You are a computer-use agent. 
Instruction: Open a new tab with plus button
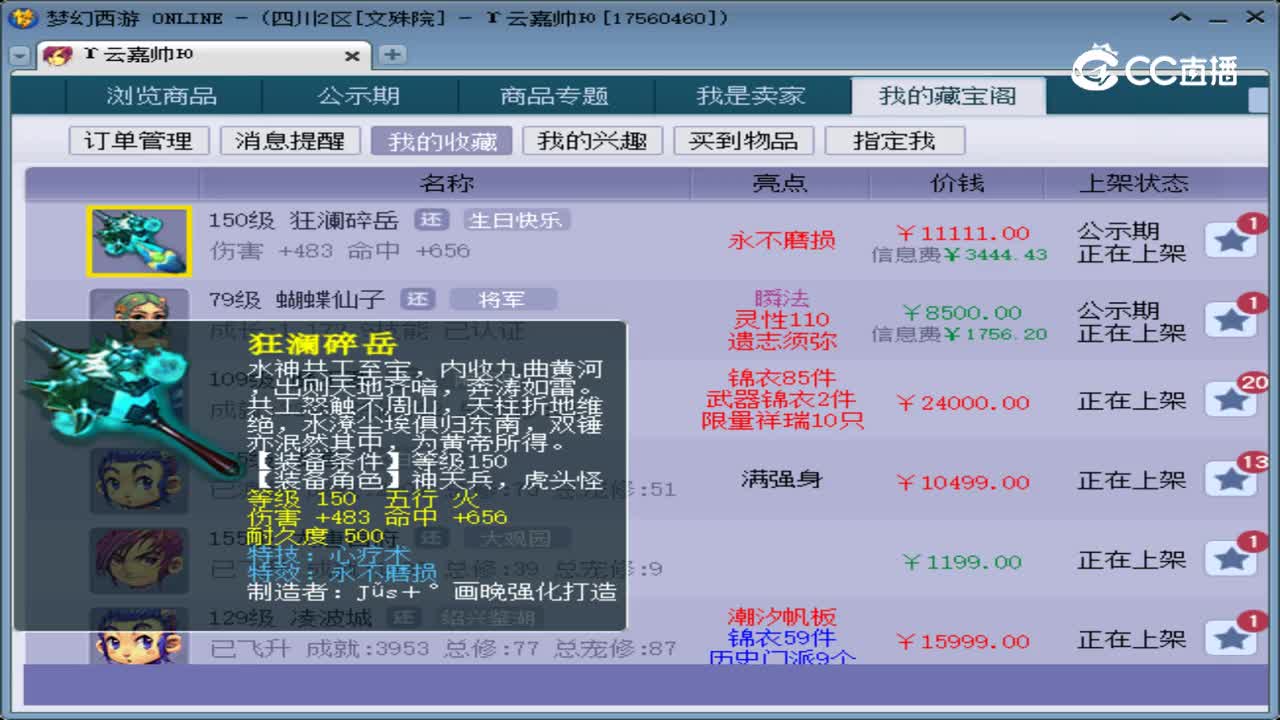393,55
